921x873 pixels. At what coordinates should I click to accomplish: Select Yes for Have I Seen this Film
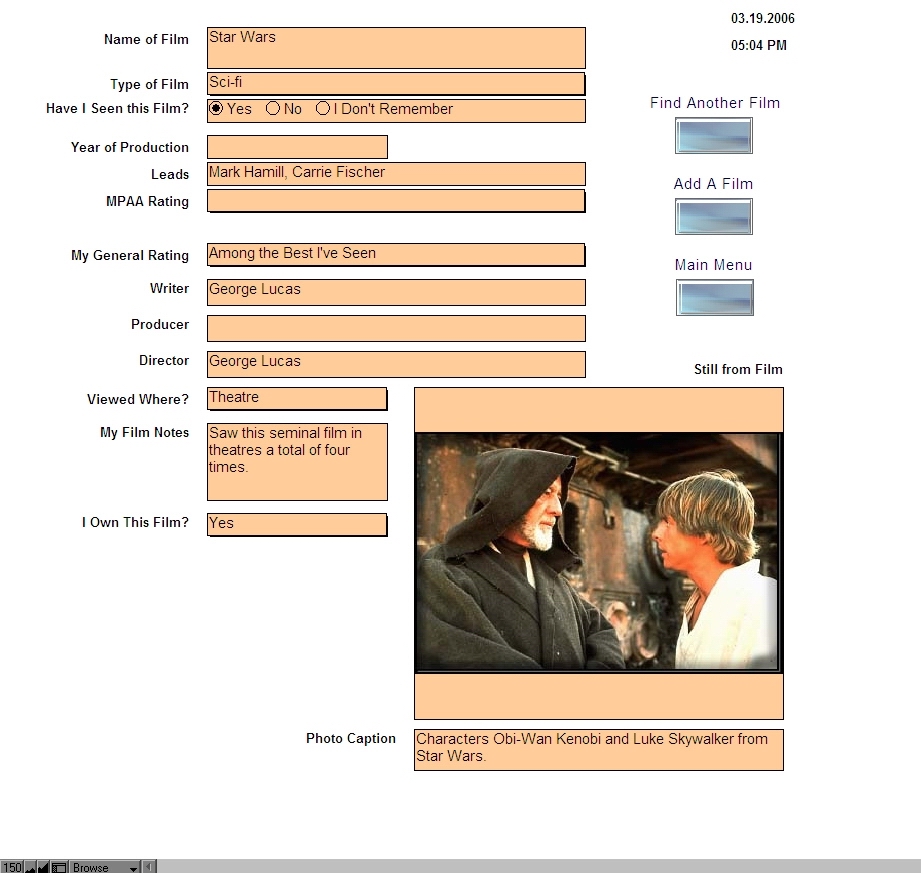coord(216,109)
